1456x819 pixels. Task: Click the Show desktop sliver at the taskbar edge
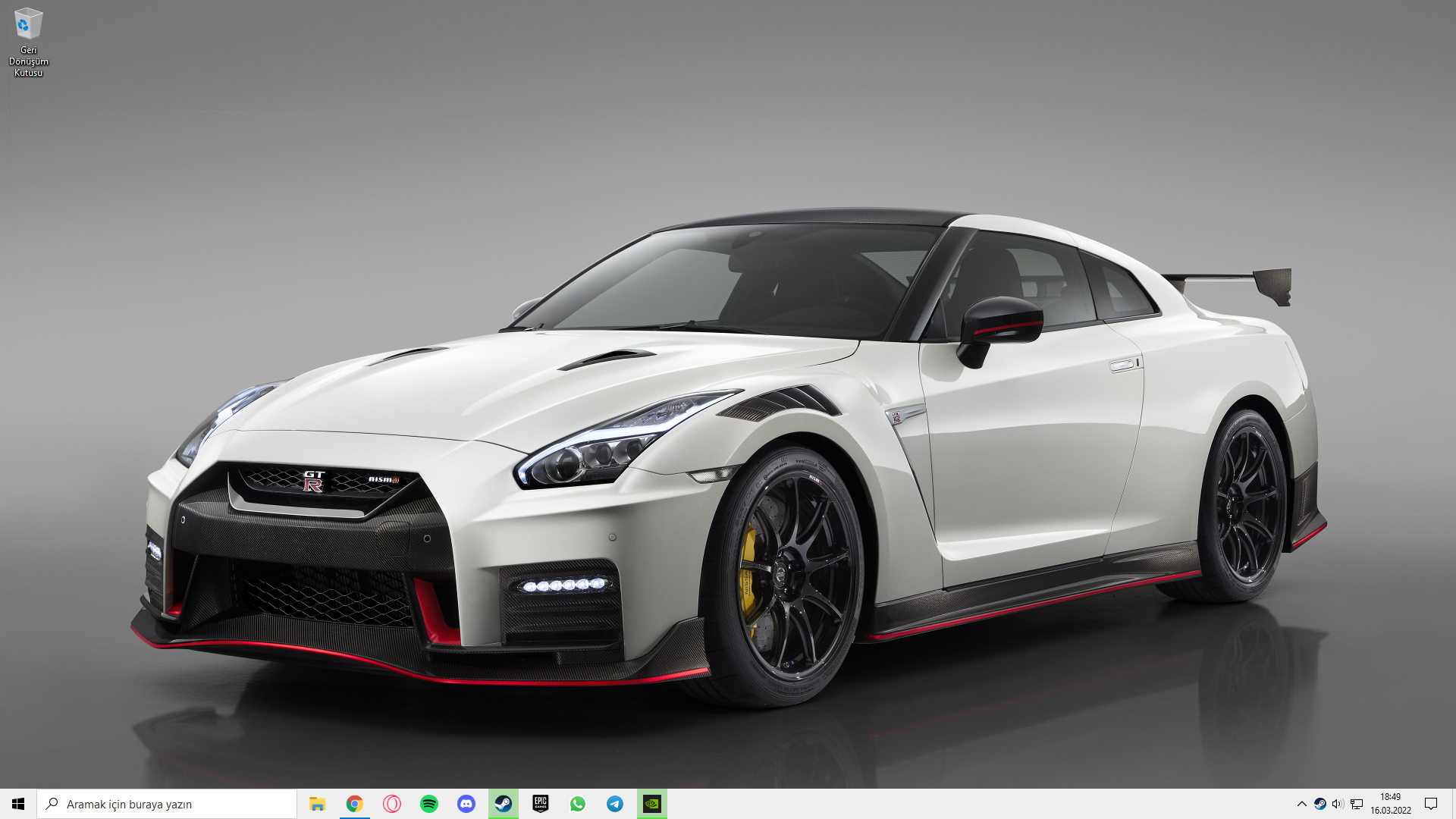pos(1454,804)
